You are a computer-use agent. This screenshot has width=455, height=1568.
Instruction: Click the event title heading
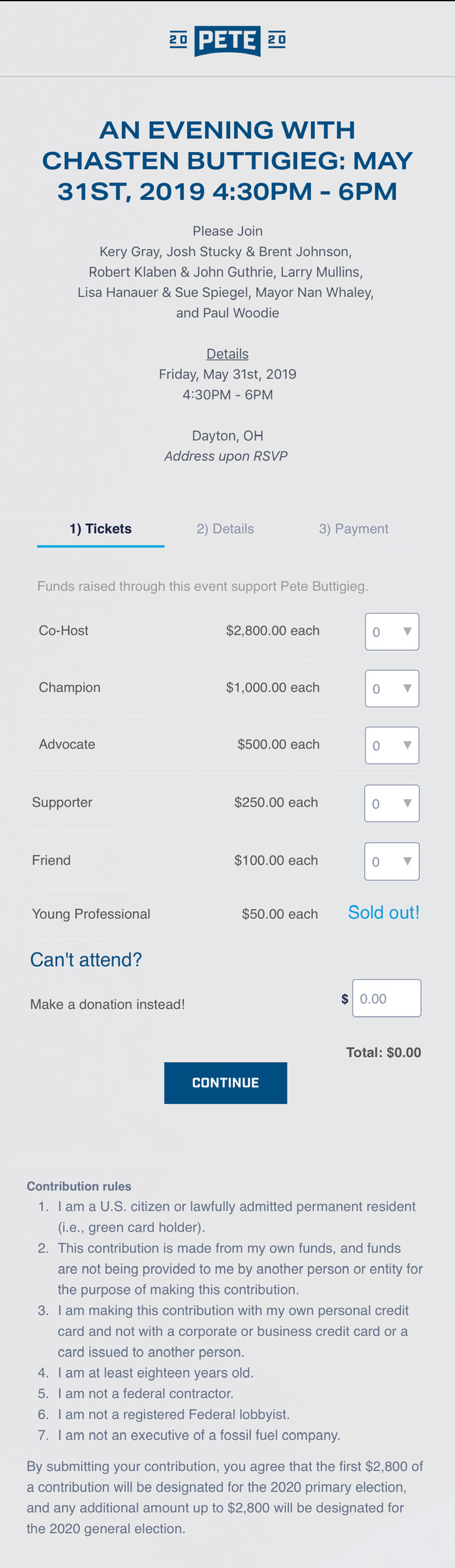coord(228,161)
